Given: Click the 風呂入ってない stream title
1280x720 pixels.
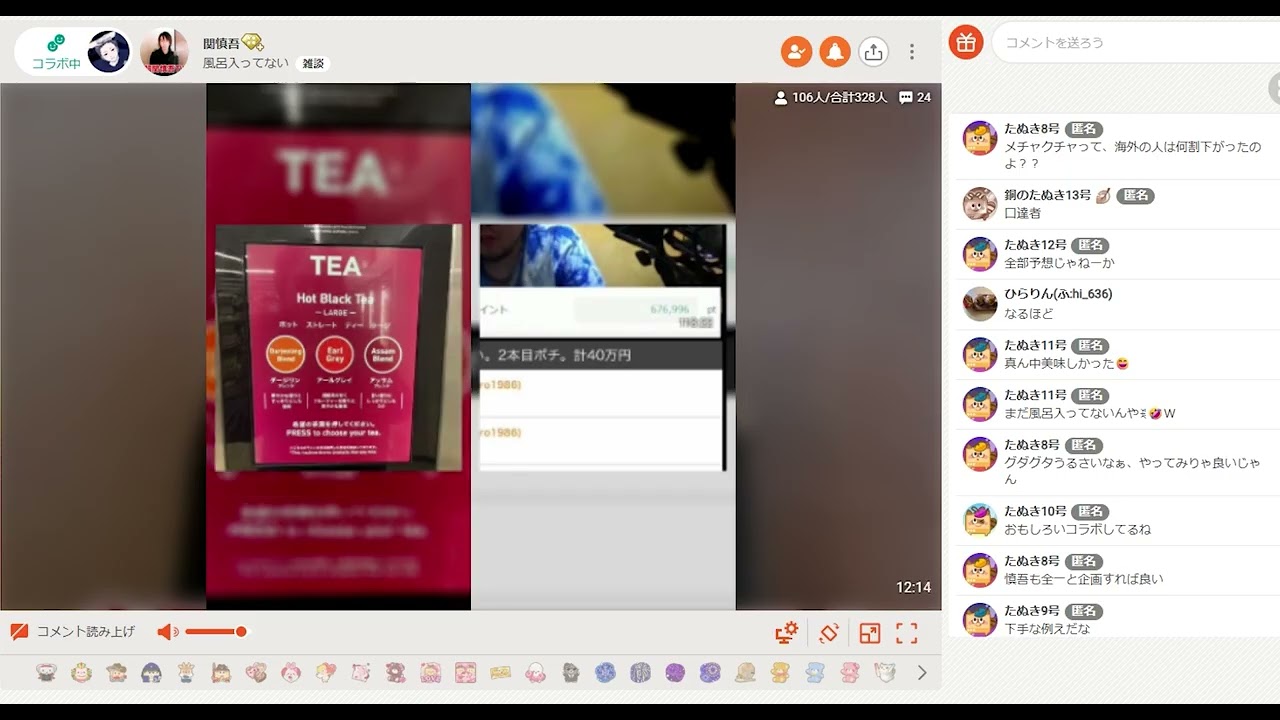Looking at the screenshot, I should pyautogui.click(x=246, y=63).
